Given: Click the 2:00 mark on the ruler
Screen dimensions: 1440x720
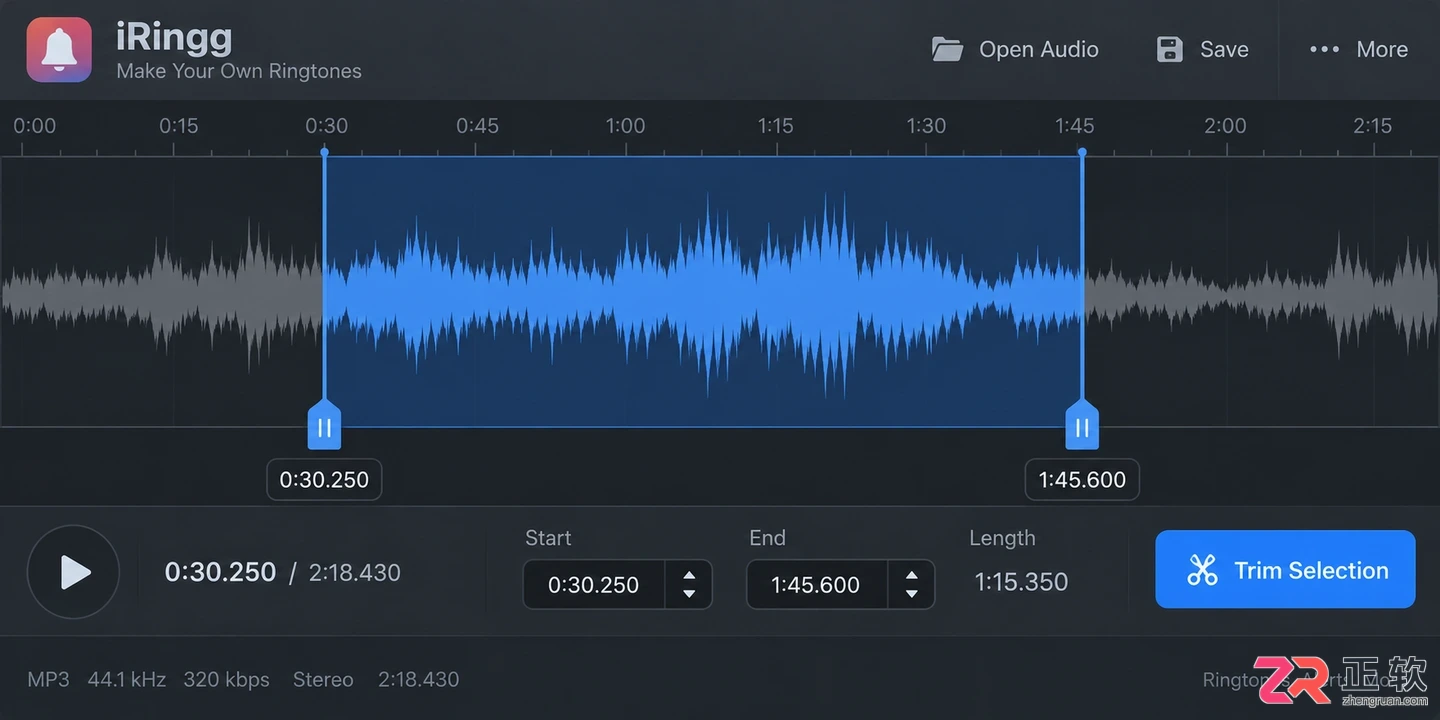Looking at the screenshot, I should (1225, 126).
